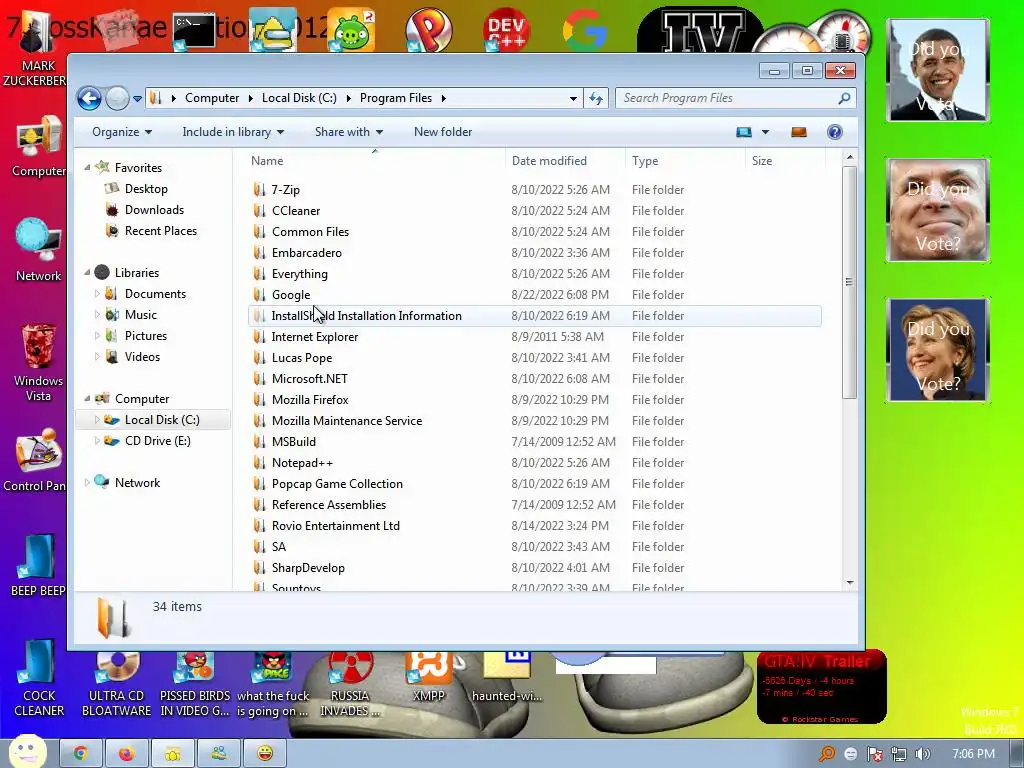Select the Lucas Pope folder
Screen dimensions: 1024x768
(534, 358)
